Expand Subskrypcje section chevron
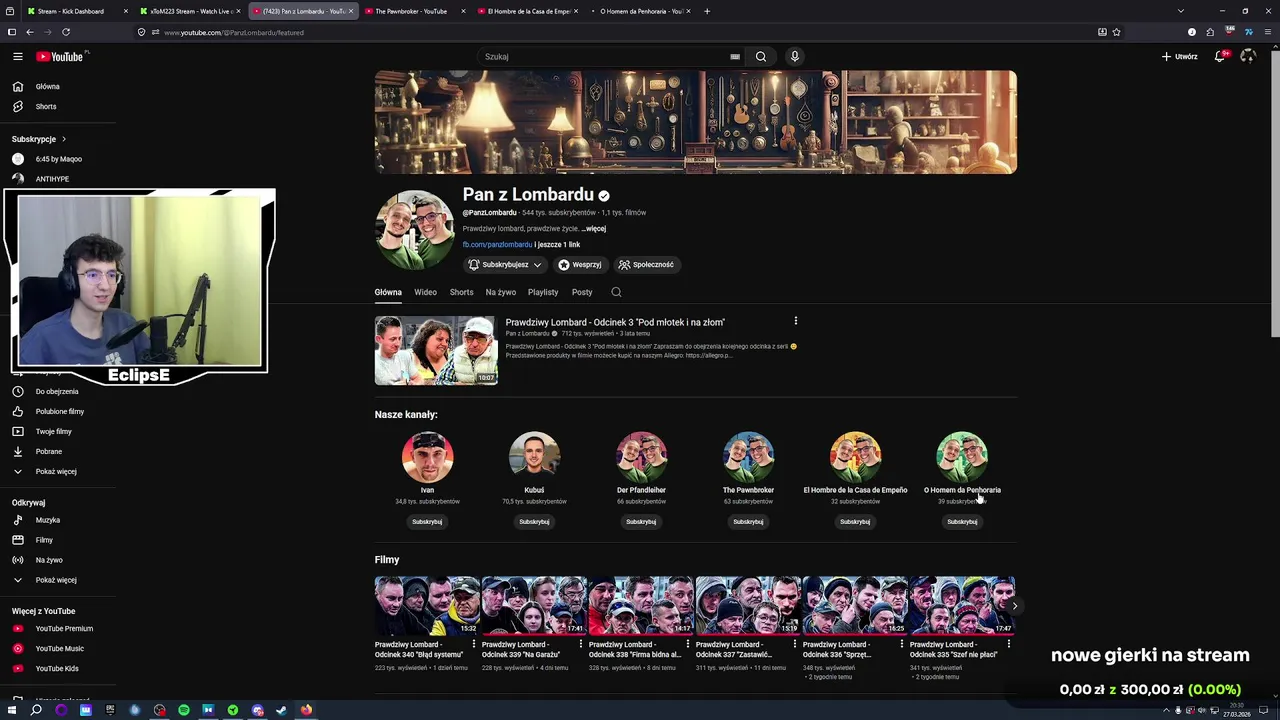 [64, 139]
